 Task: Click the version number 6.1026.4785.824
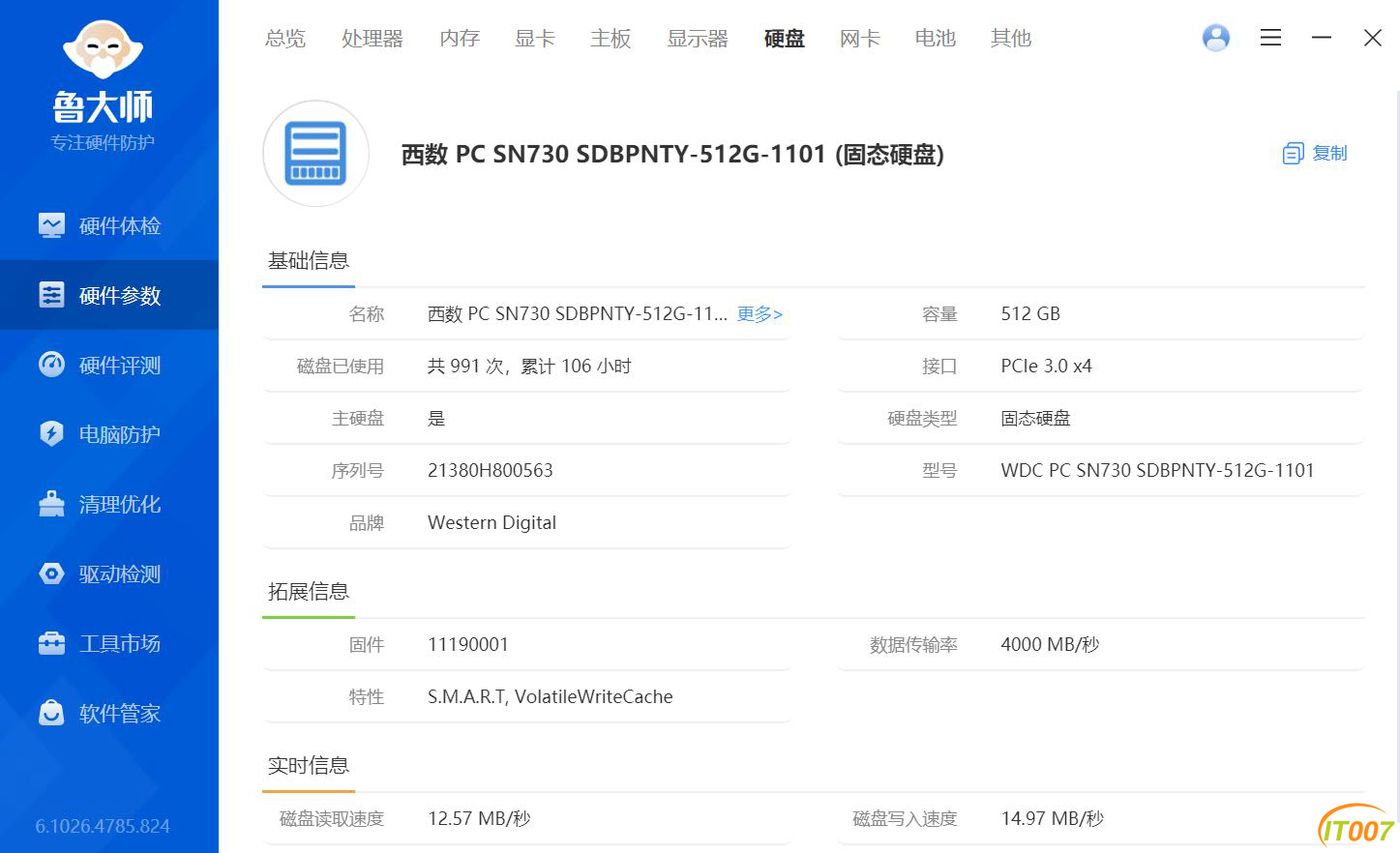(x=103, y=827)
